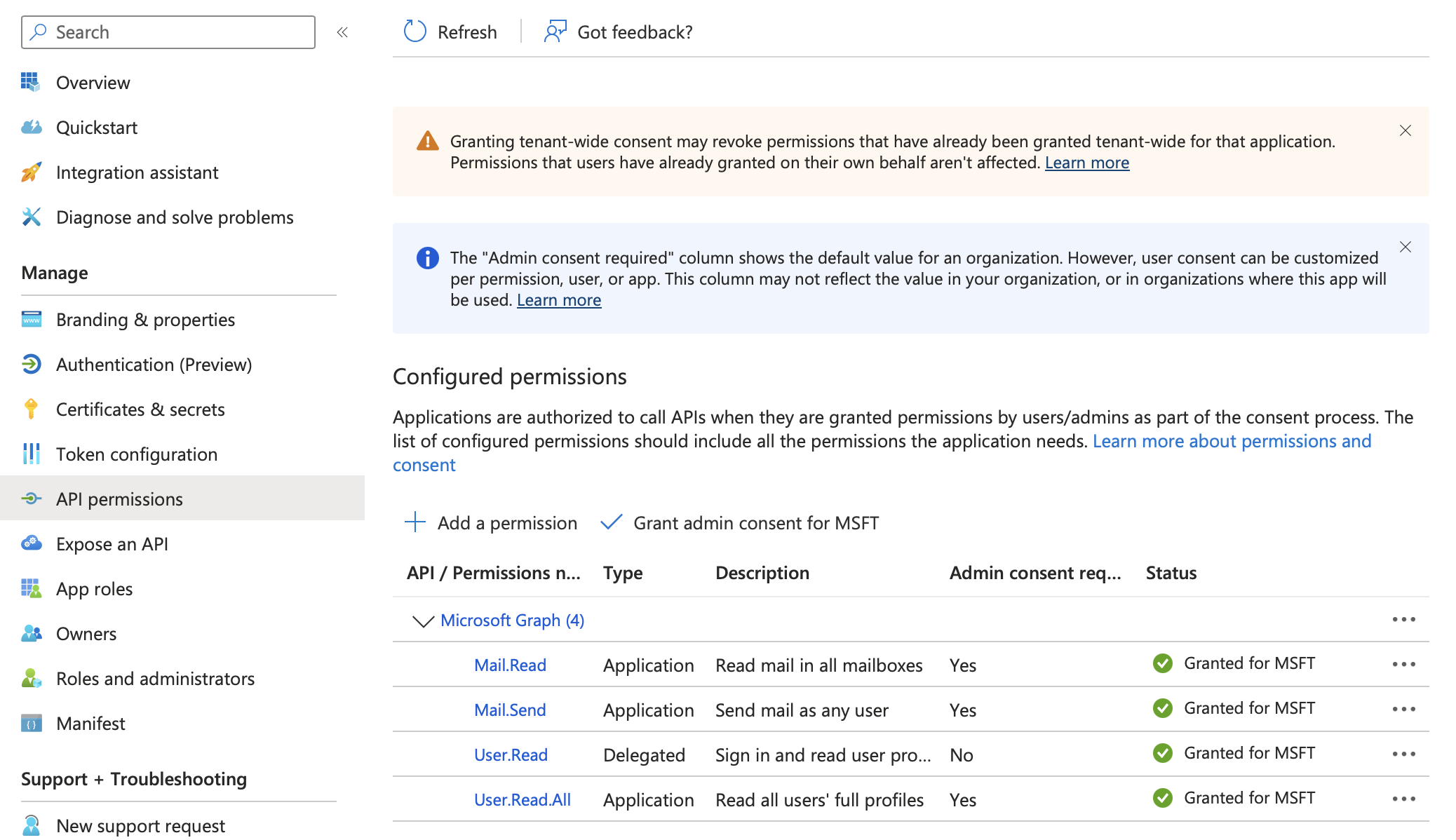Viewport: 1456px width, 840px height.
Task: Dismiss the tenant-wide consent warning banner
Action: pyautogui.click(x=1406, y=130)
